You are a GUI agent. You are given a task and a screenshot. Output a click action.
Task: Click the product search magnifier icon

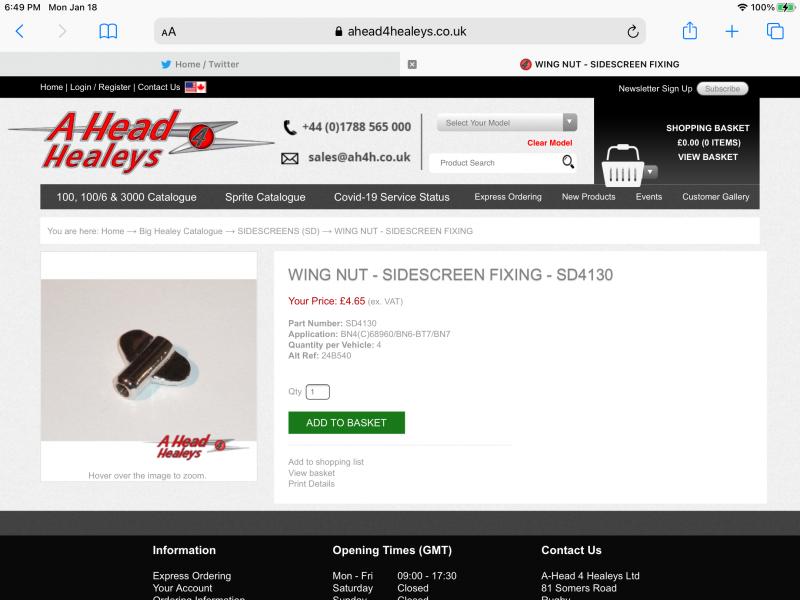pyautogui.click(x=568, y=162)
